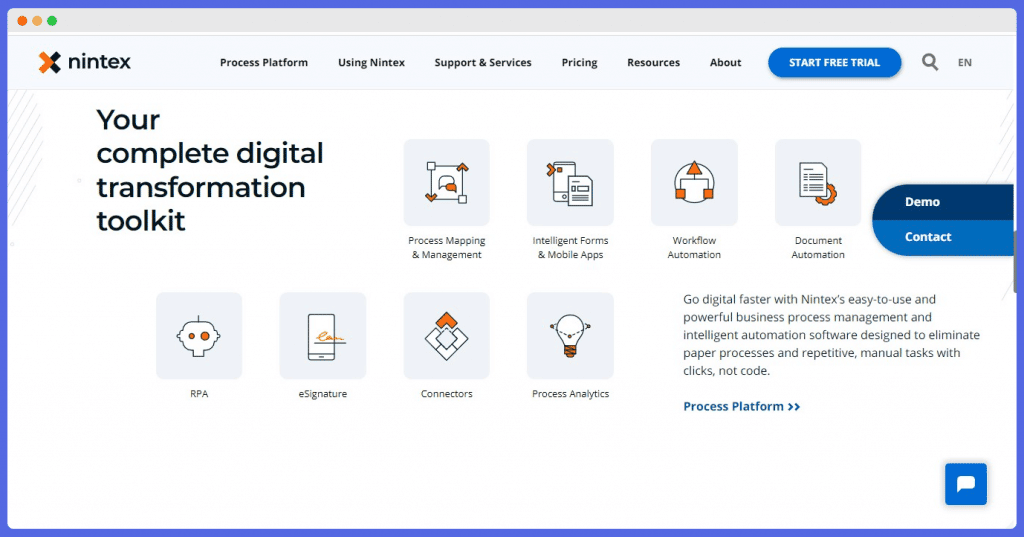This screenshot has height=537, width=1024.
Task: Click the Contact side tab
Action: 942,237
